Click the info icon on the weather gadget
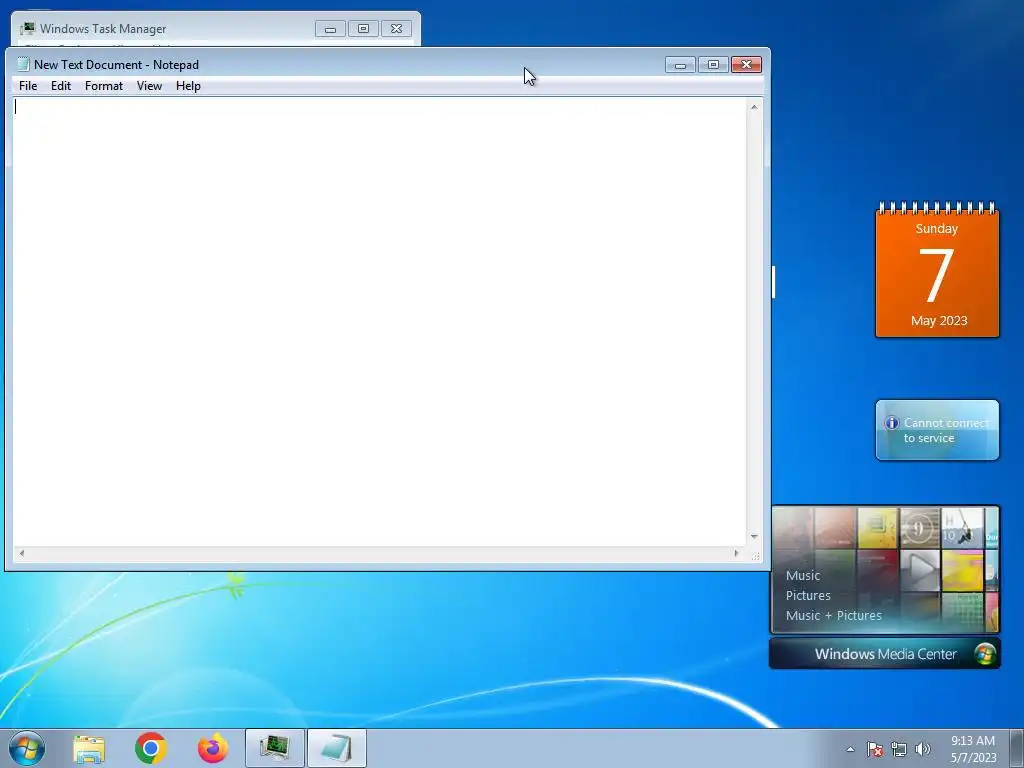Screen dimensions: 1024x768 891,423
